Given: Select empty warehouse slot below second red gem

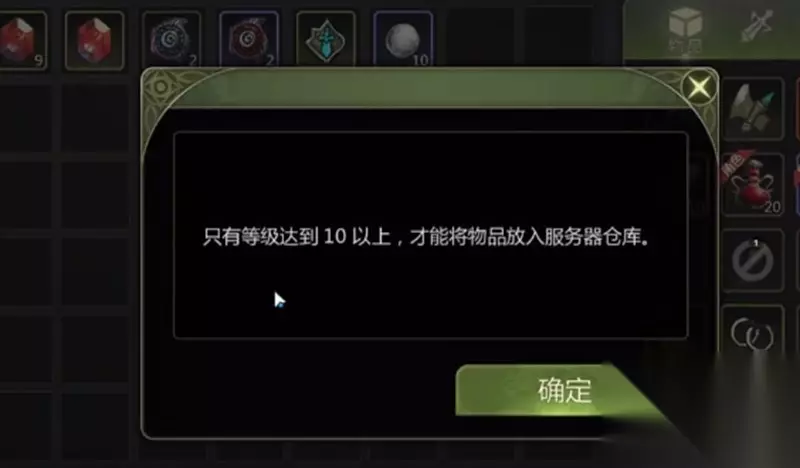Looking at the screenshot, I should click(94, 118).
